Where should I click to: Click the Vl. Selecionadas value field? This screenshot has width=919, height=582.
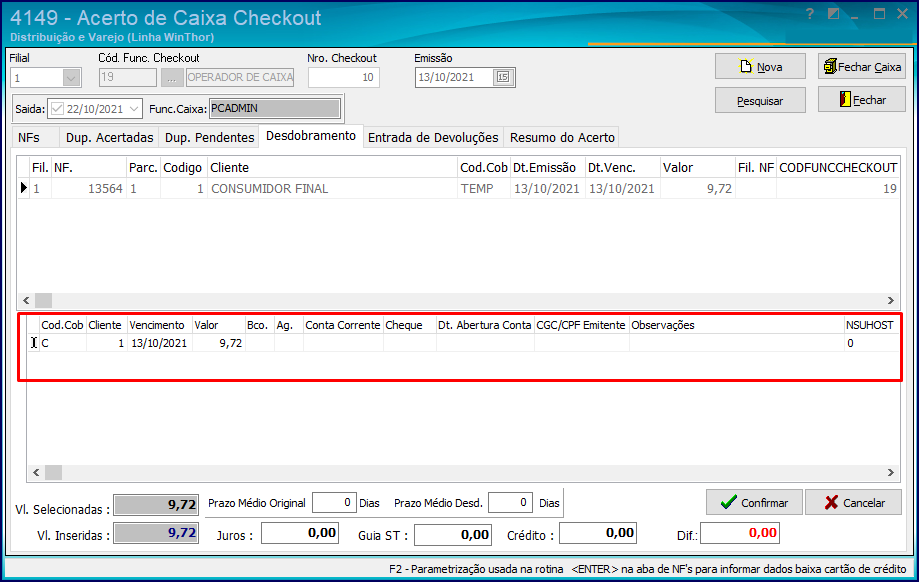(156, 505)
